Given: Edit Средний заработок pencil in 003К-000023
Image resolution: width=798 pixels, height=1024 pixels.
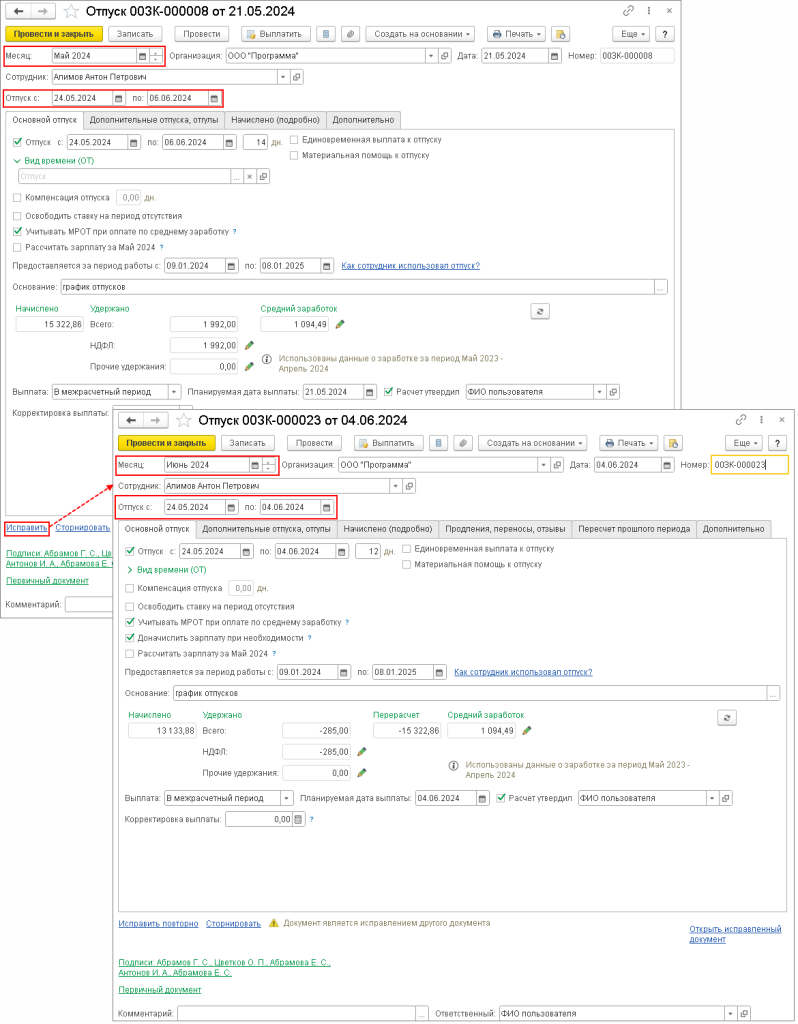Looking at the screenshot, I should coord(527,731).
